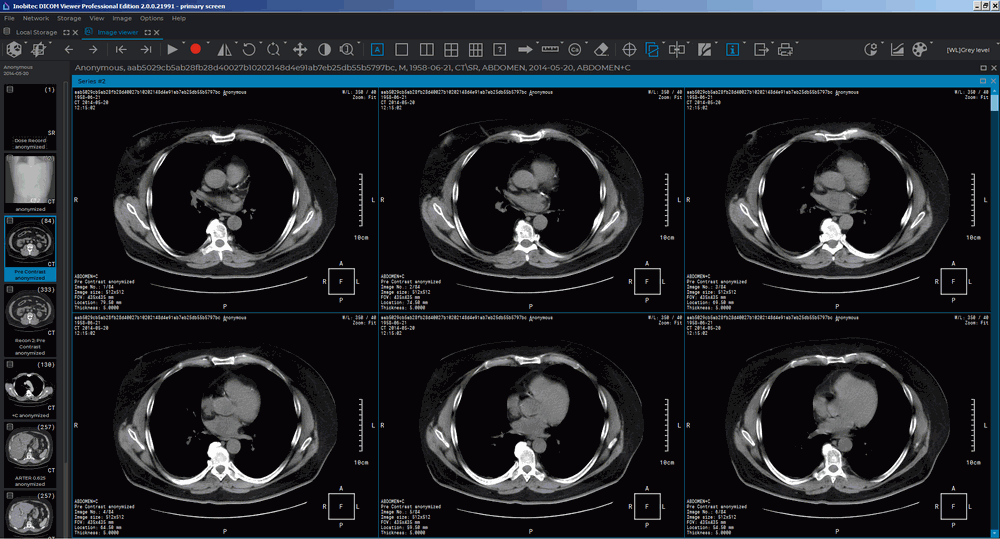Select the ruler measurement tool
Viewport: 1000px width, 539px height.
[x=550, y=49]
